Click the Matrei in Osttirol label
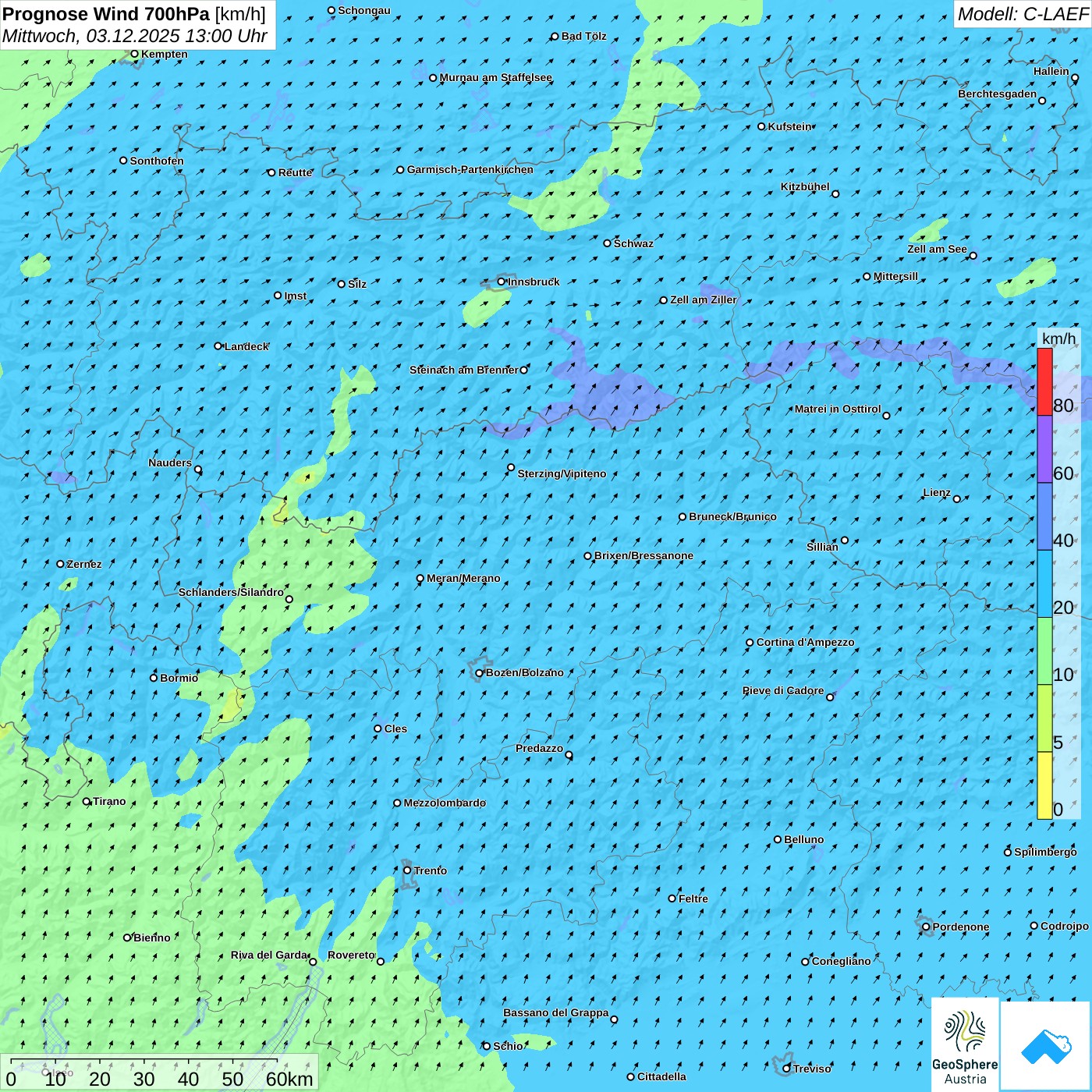This screenshot has height=1092, width=1092. [x=838, y=409]
